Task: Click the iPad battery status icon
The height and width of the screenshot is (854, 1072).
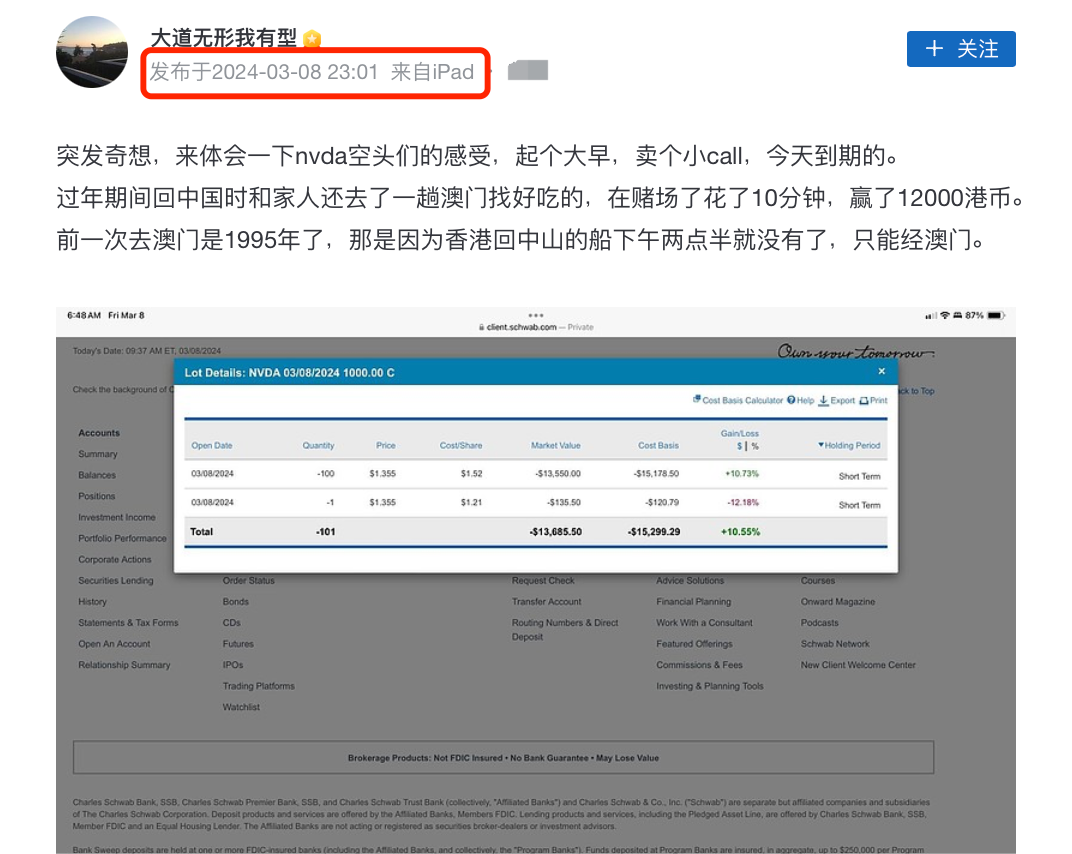Action: 996,316
